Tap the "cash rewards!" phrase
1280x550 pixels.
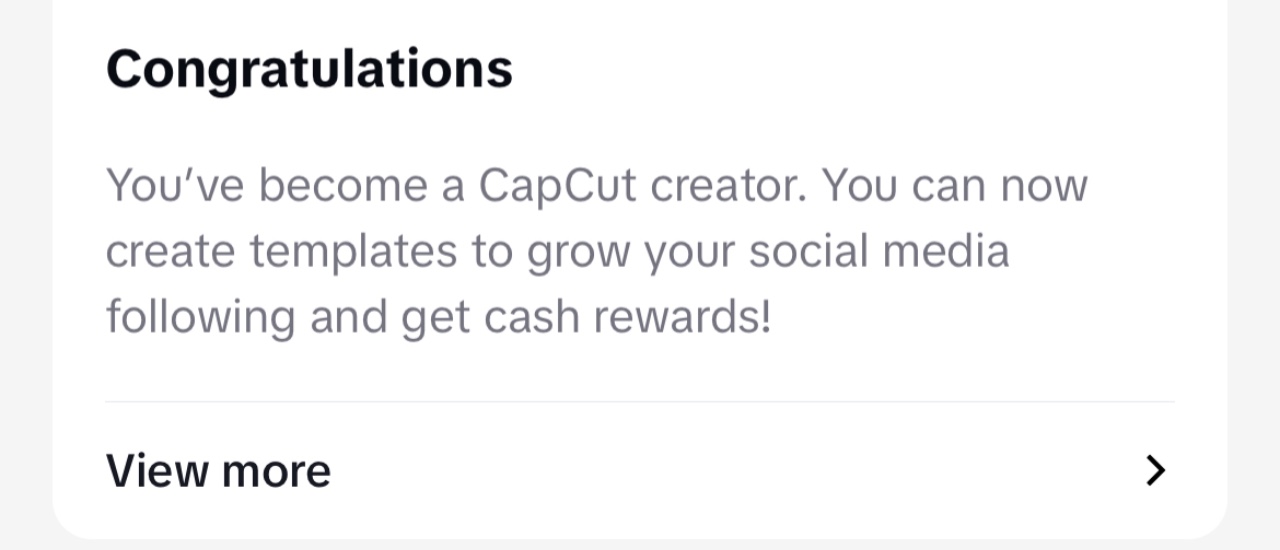pyautogui.click(x=628, y=317)
